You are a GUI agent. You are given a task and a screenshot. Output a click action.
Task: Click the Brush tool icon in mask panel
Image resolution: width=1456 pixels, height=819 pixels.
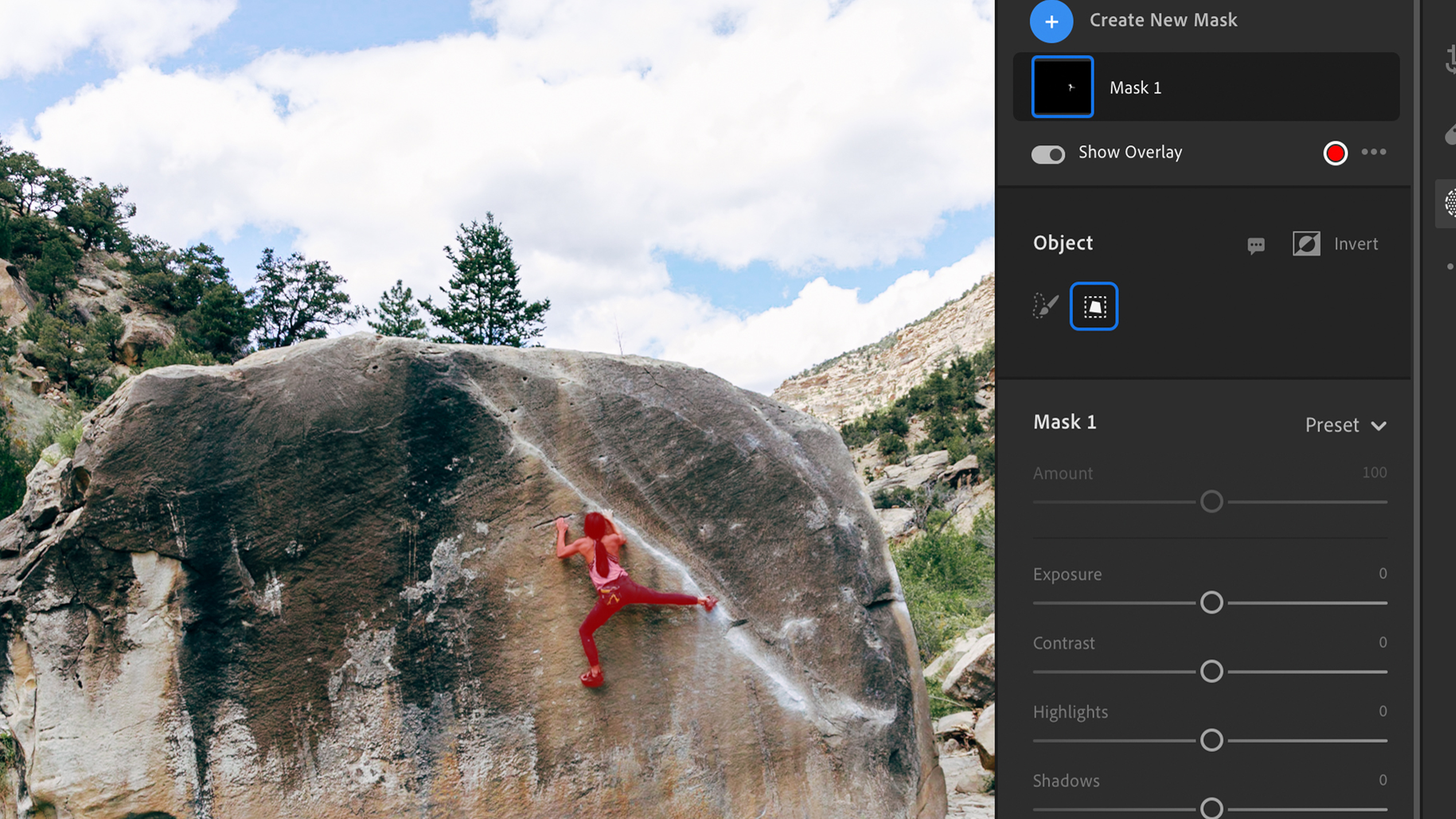coord(1046,306)
